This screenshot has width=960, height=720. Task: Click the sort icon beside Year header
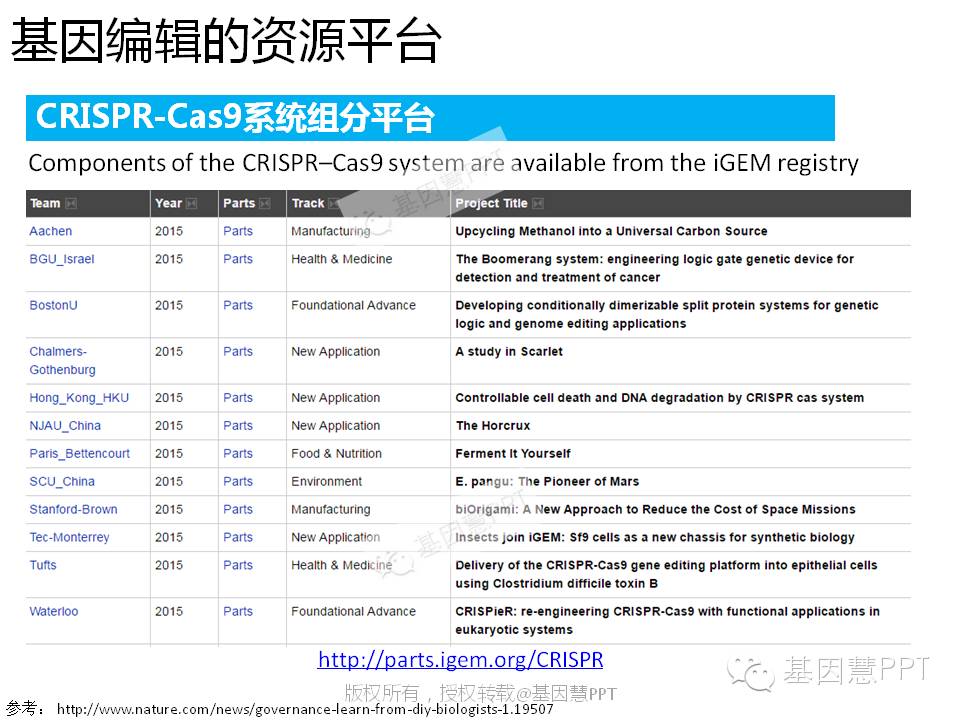[192, 204]
